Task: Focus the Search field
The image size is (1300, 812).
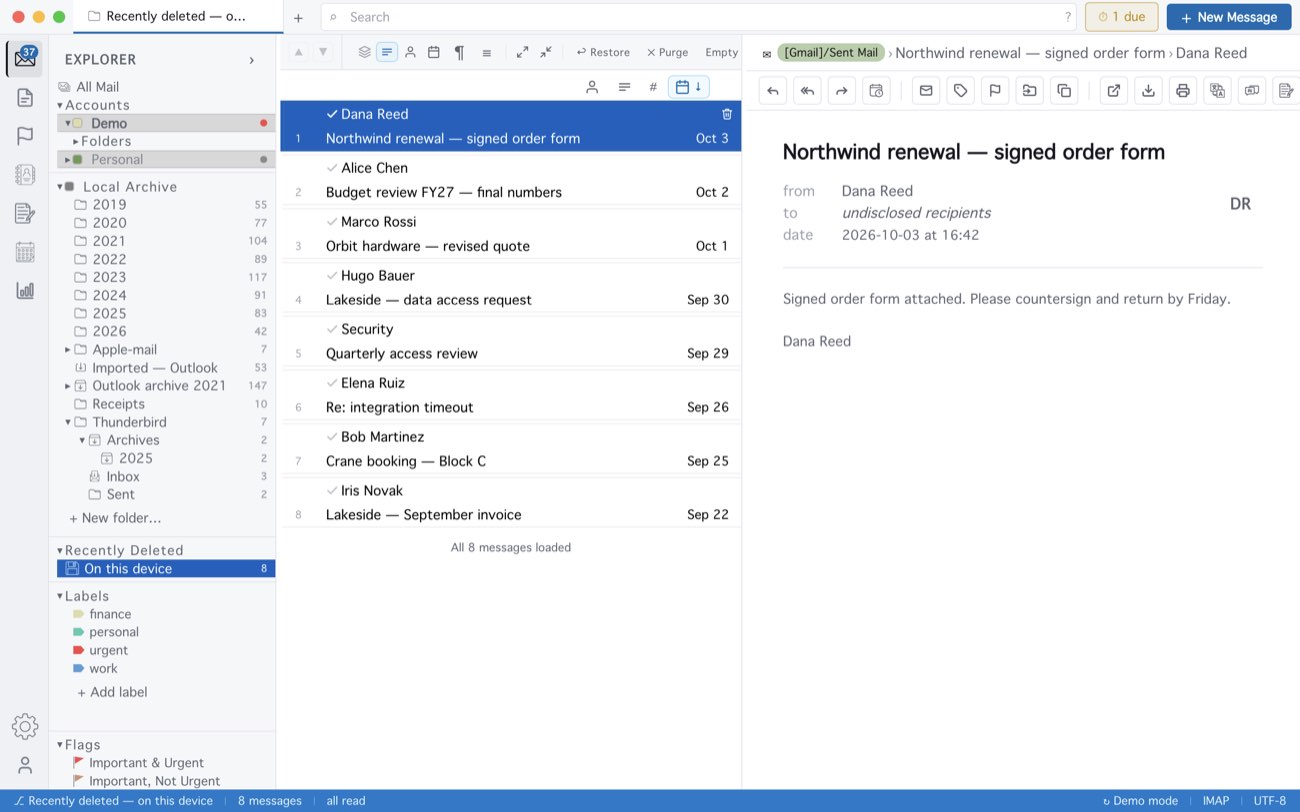Action: coord(699,17)
